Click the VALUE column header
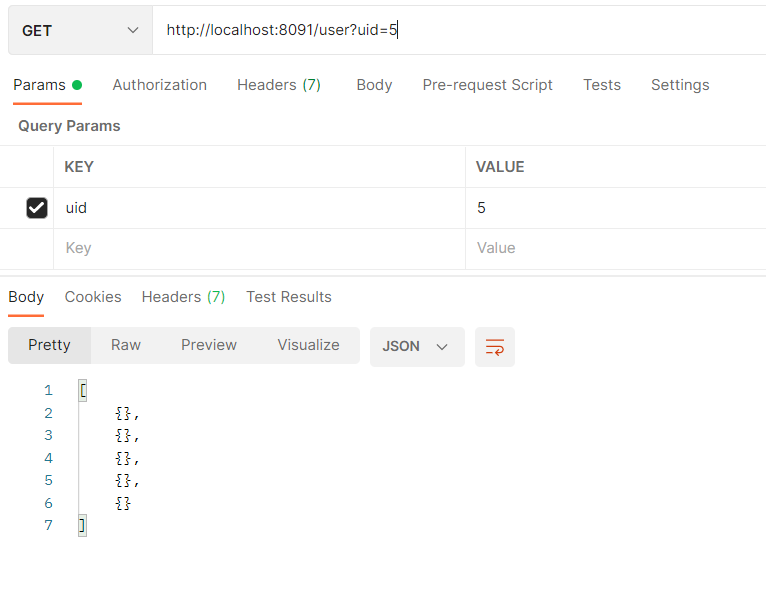The image size is (766, 590). [500, 167]
